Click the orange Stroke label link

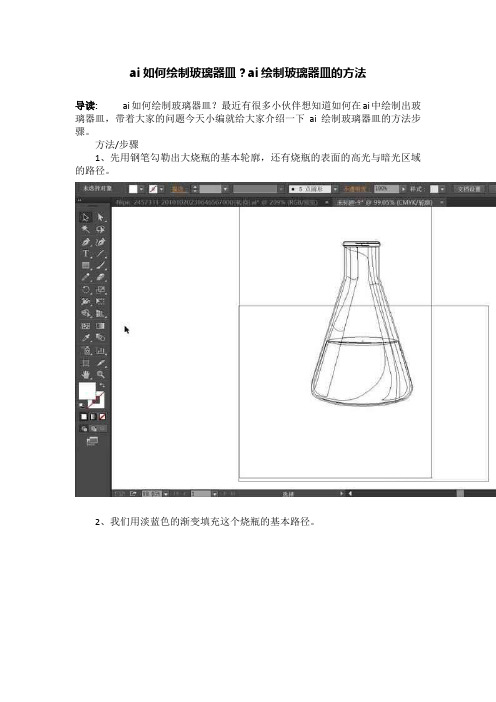click(178, 189)
